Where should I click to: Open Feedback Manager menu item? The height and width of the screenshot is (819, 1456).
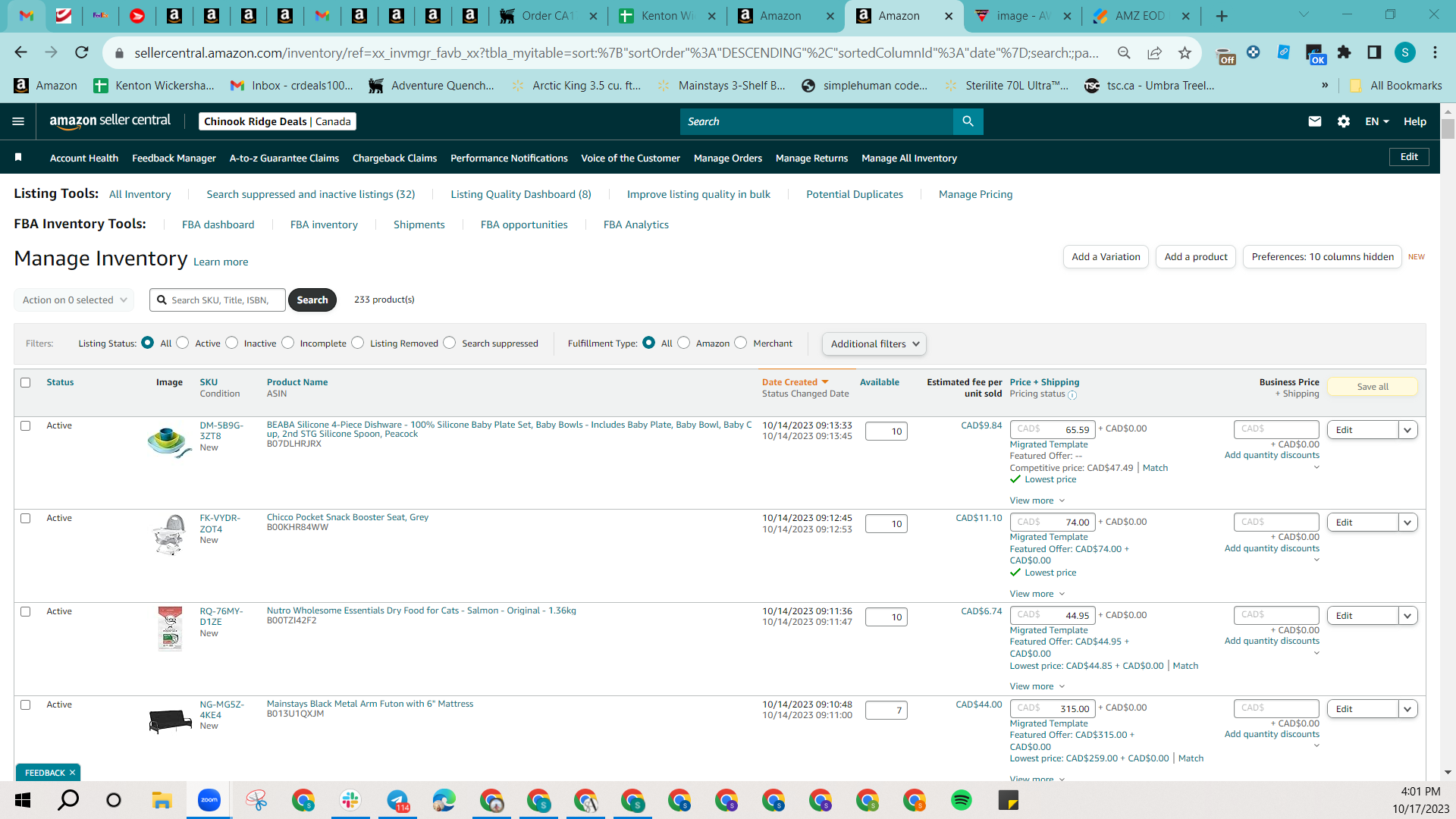174,158
